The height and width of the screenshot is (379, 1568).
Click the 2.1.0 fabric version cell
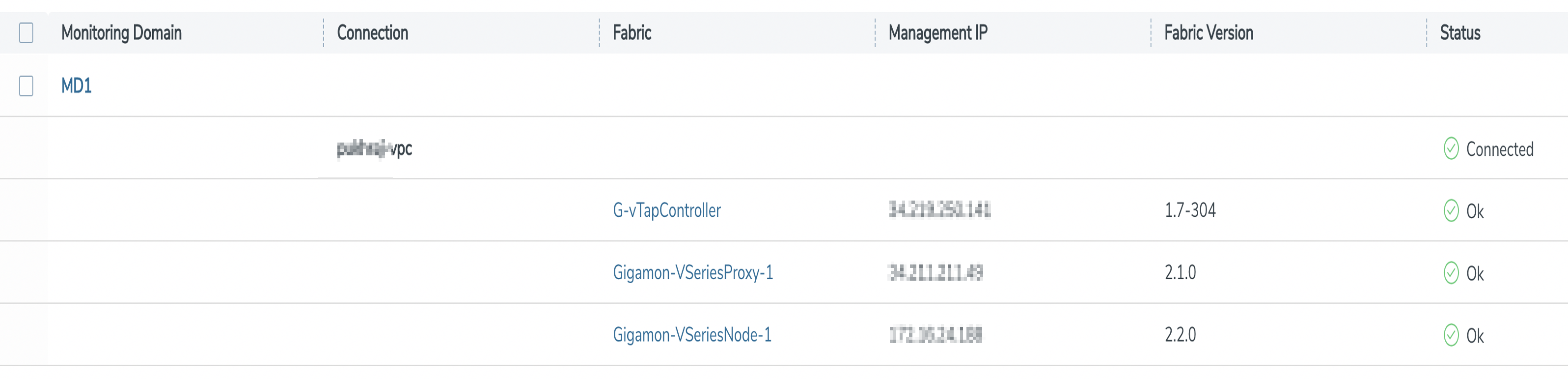(1180, 272)
